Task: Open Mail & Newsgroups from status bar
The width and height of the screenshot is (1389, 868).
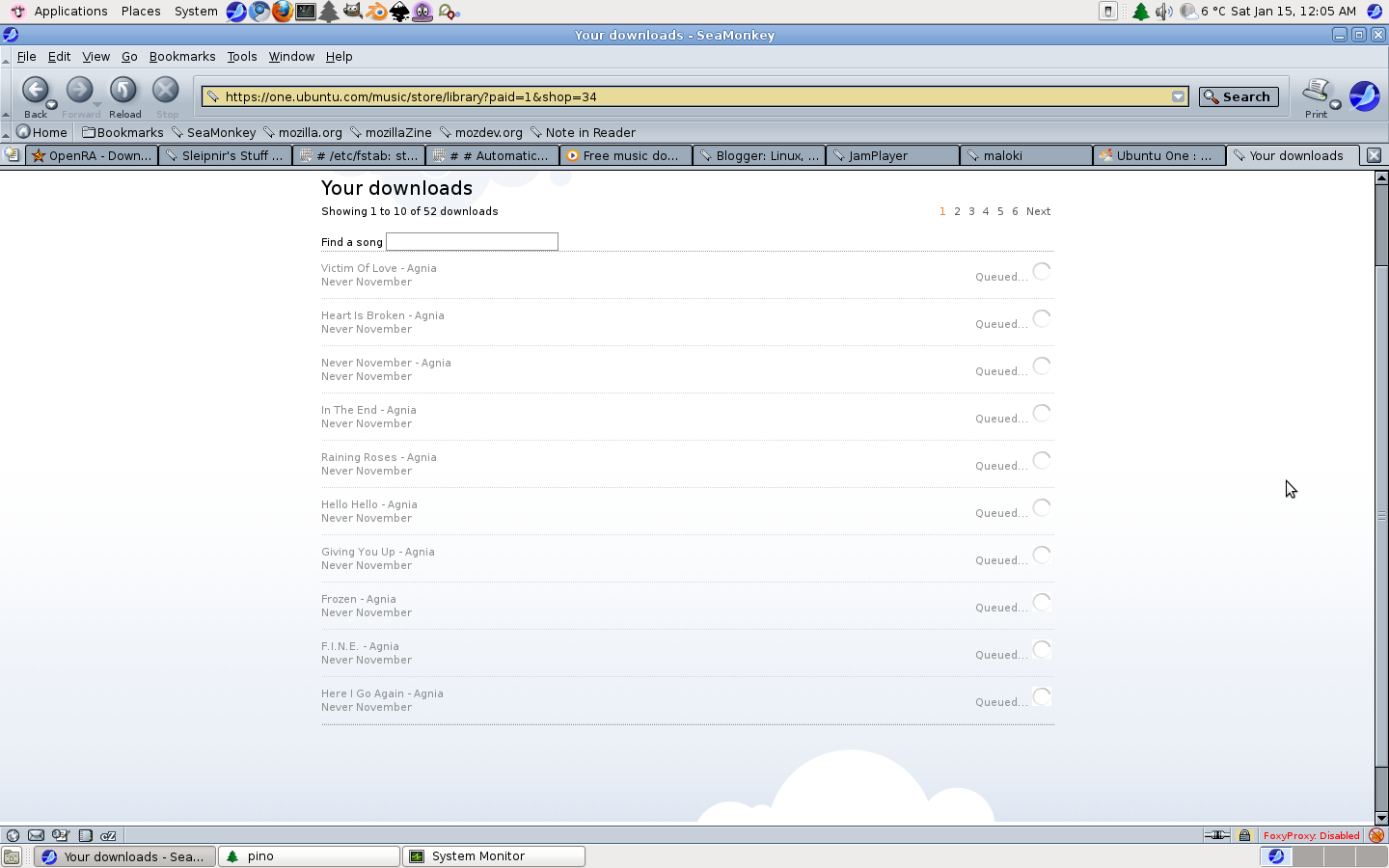Action: pos(36,835)
